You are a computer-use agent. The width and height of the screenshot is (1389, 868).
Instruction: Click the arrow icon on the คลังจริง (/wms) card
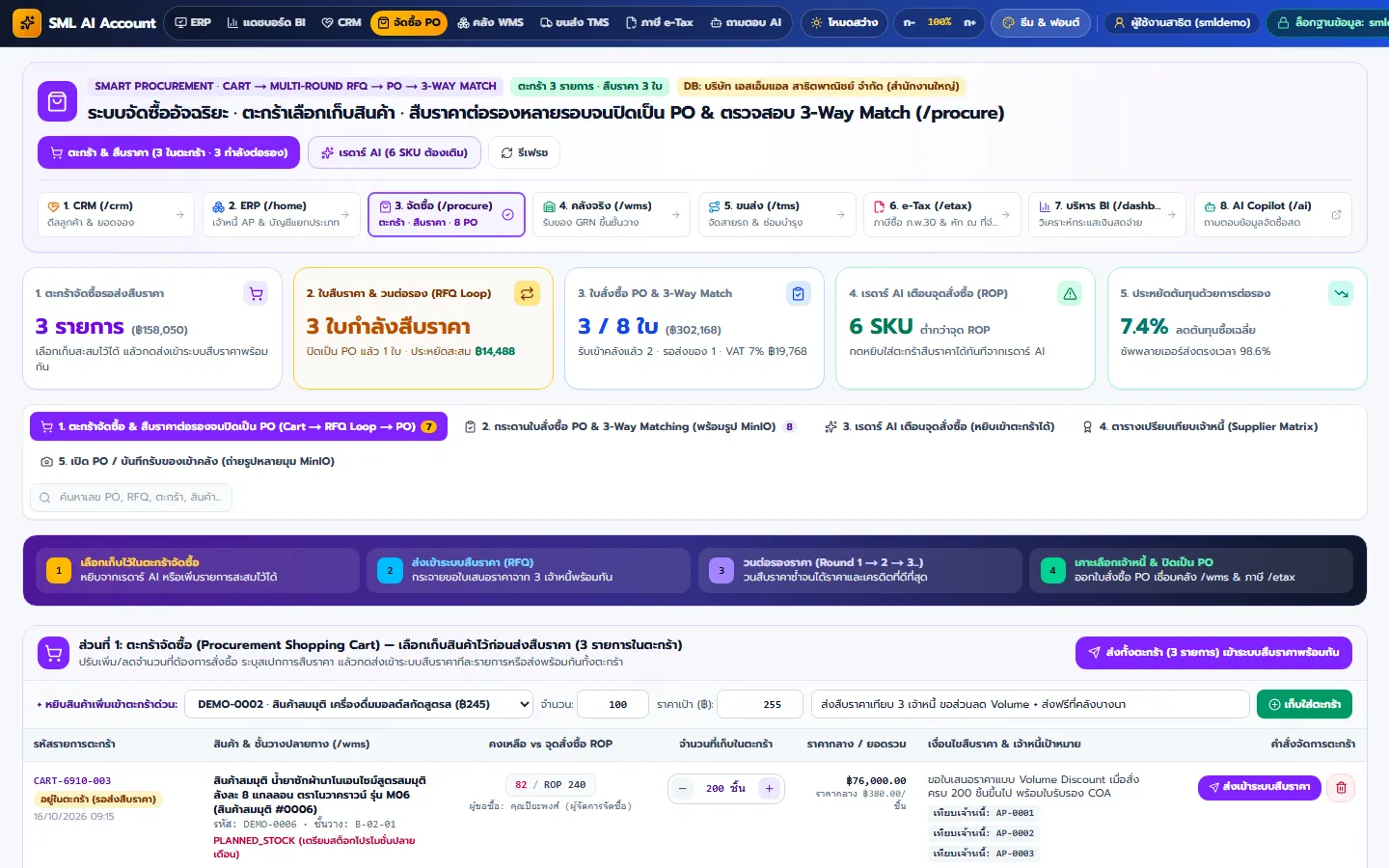pyautogui.click(x=675, y=214)
